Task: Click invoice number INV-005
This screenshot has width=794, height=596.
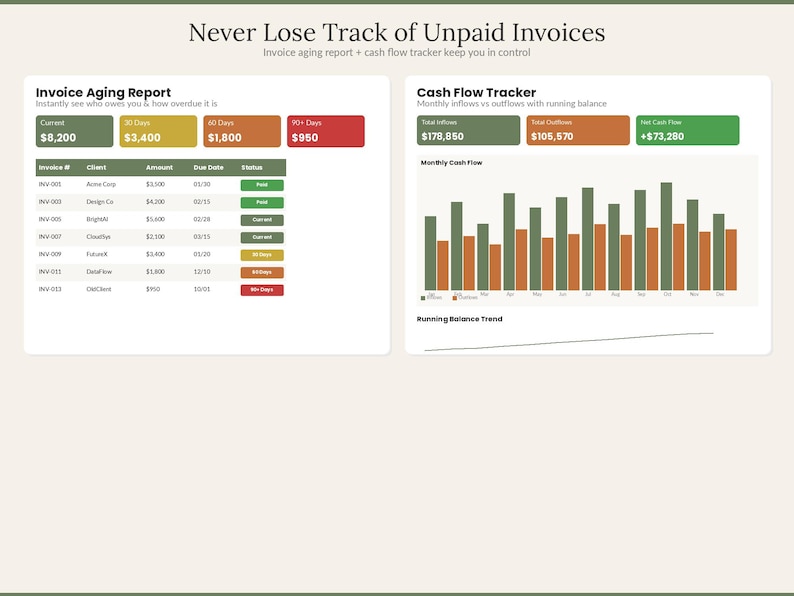Action: [x=50, y=219]
